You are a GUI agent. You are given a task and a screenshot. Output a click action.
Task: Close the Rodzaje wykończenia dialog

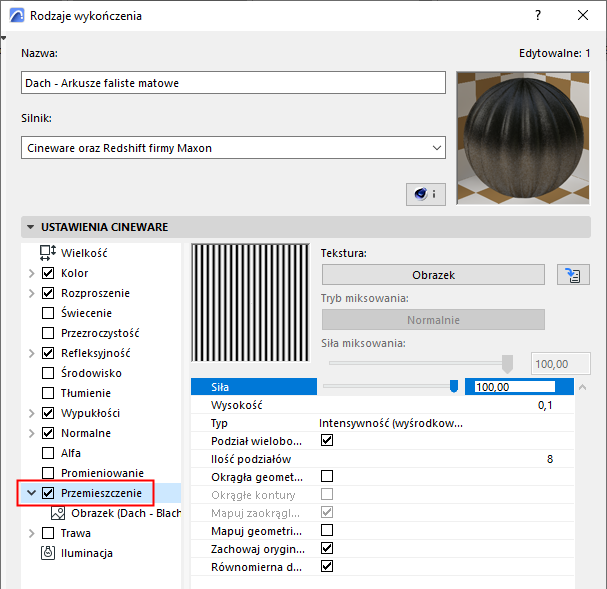click(x=583, y=15)
